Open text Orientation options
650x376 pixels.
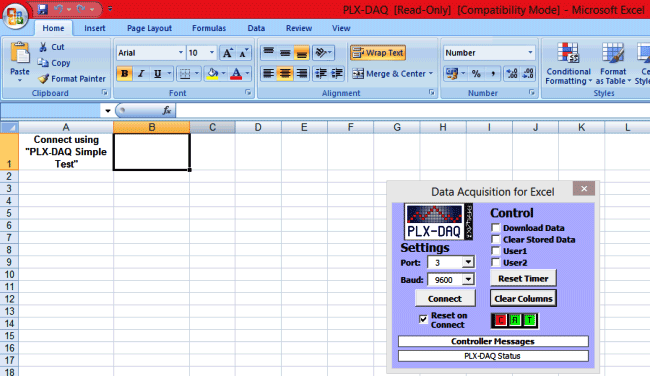click(323, 53)
